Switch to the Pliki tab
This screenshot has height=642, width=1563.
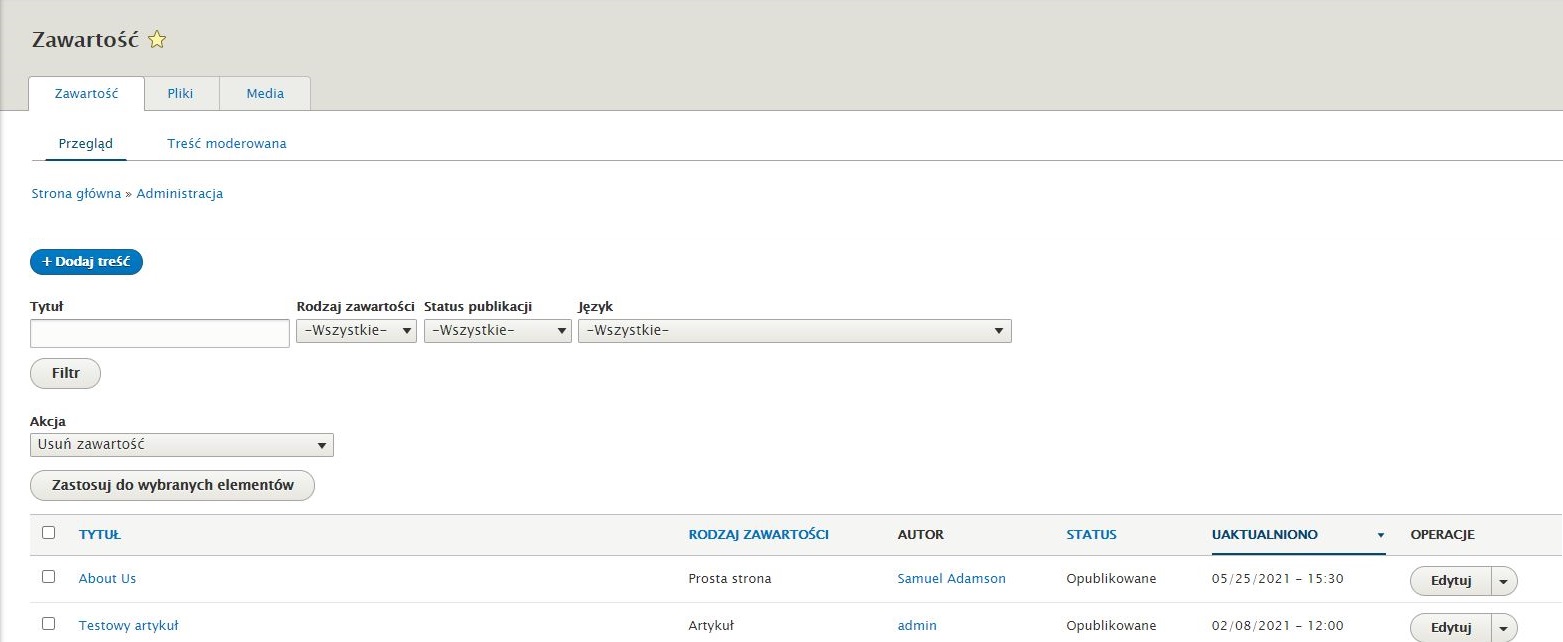pyautogui.click(x=181, y=93)
